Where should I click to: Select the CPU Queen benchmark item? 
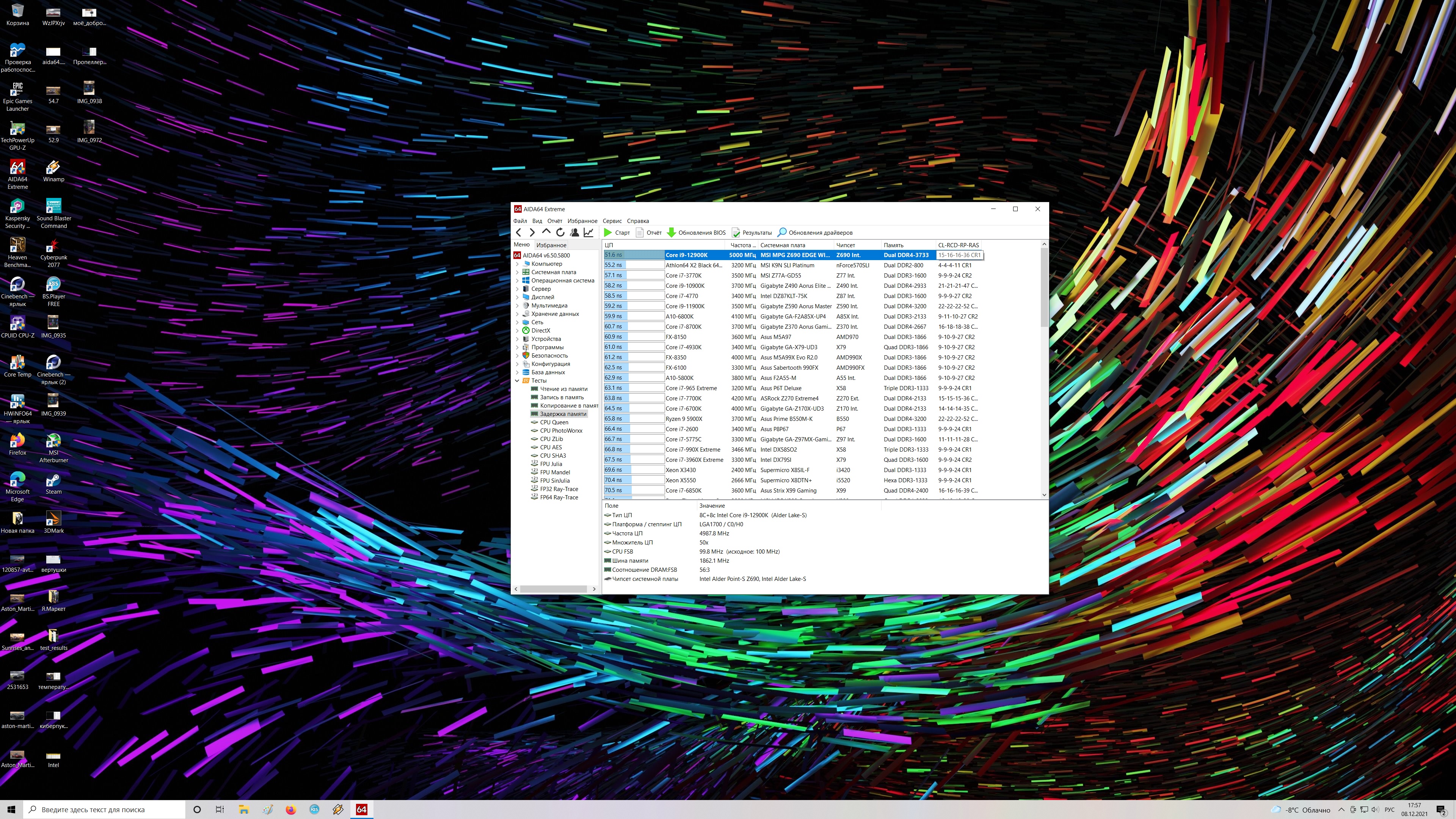(x=553, y=422)
